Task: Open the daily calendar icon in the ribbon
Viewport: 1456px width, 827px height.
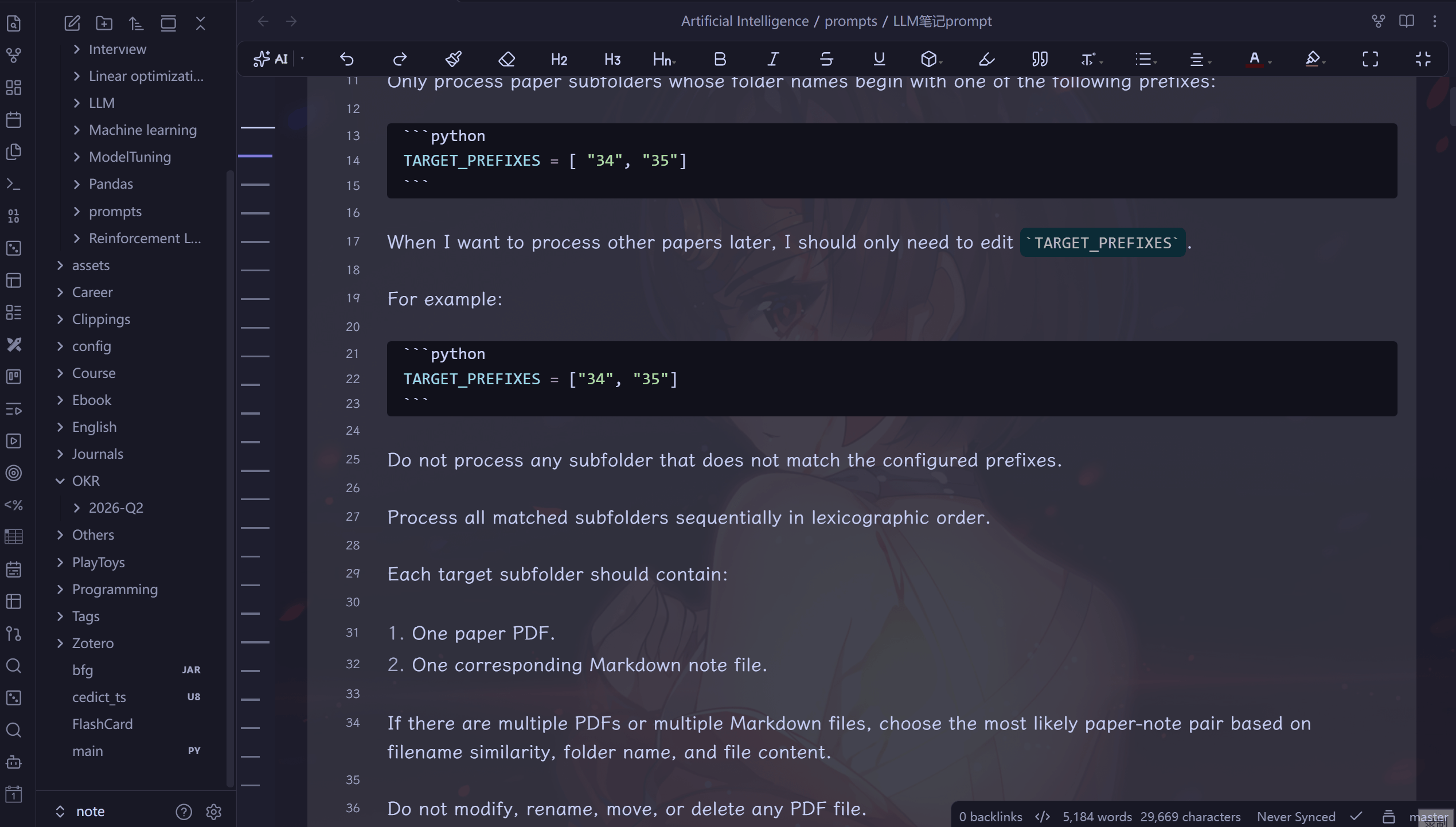Action: 14,120
